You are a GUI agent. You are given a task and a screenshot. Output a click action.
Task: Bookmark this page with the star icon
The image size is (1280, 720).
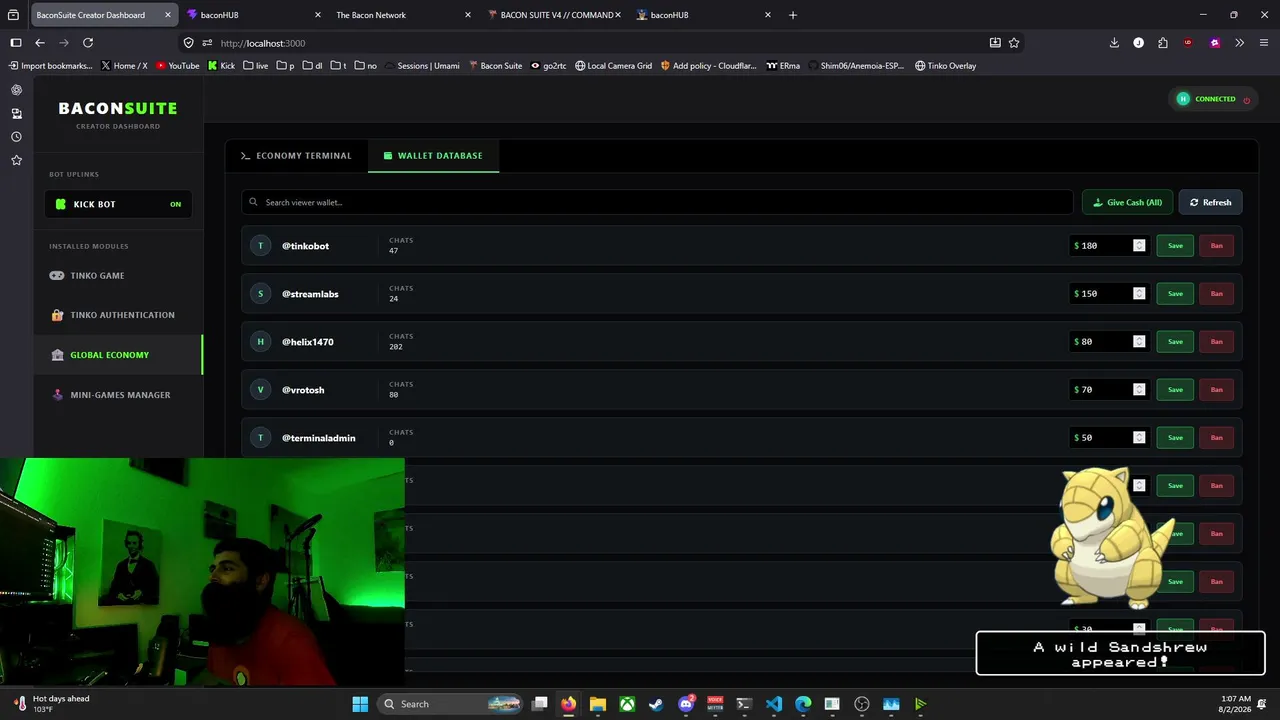tap(1014, 43)
